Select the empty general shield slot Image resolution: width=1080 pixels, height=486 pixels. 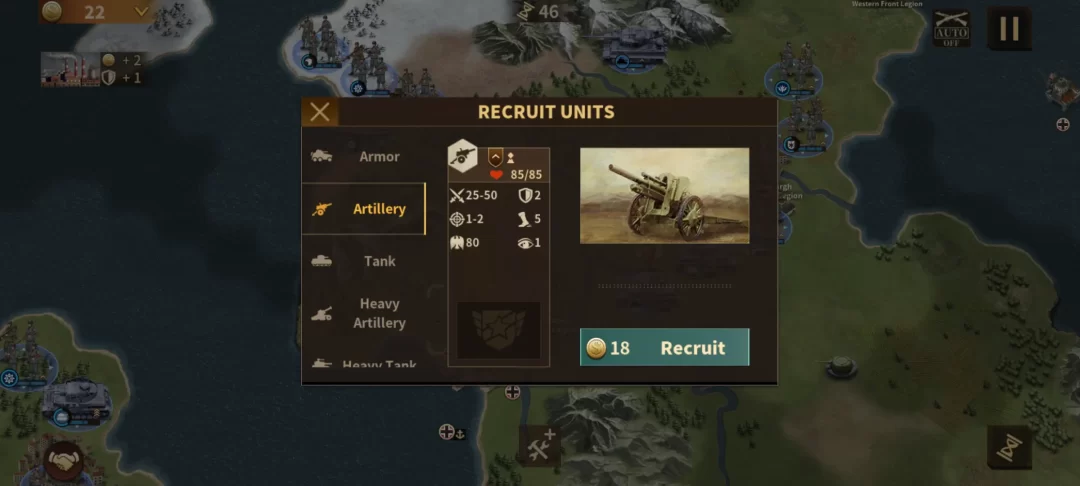(499, 330)
